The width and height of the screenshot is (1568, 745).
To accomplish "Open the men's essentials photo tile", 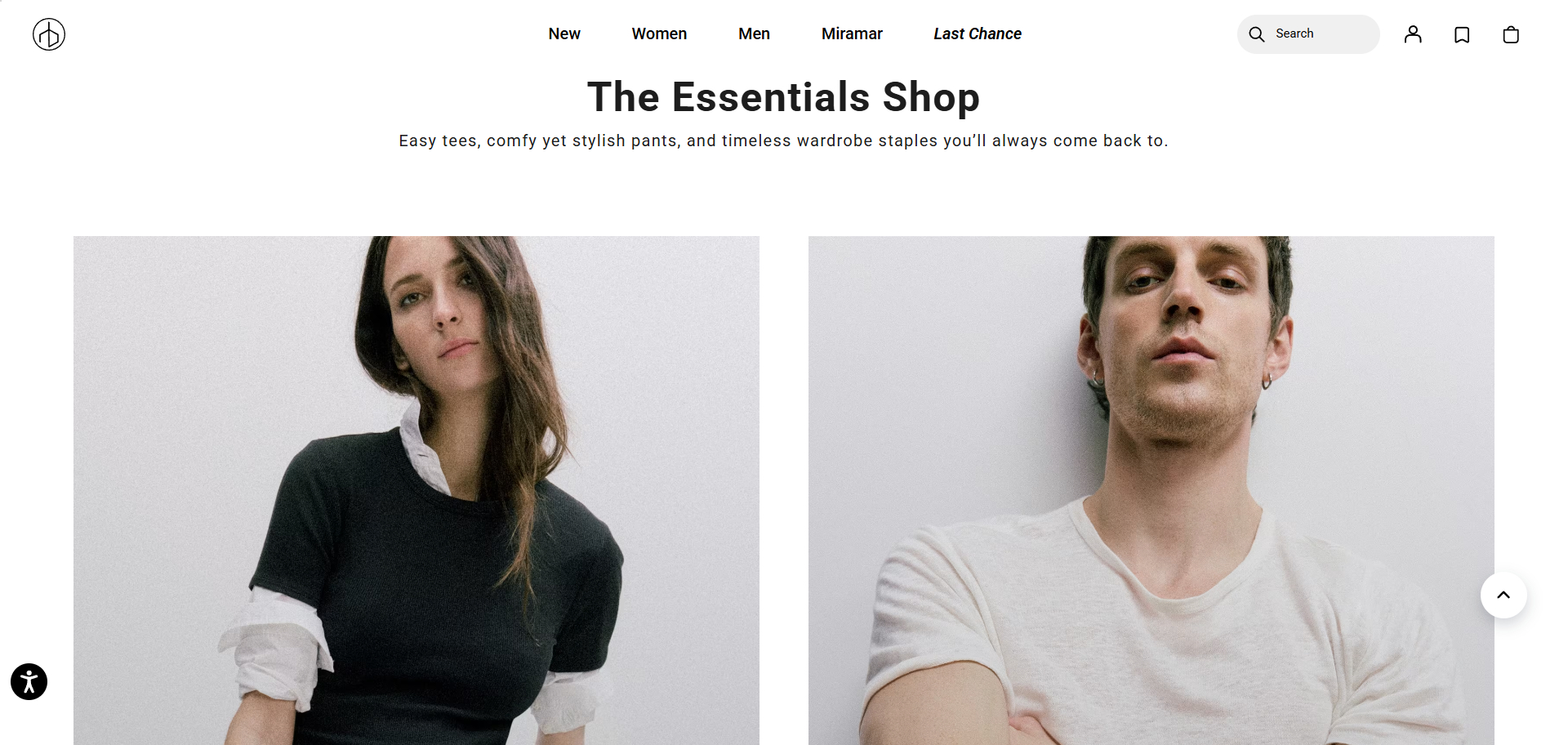I will [1151, 490].
